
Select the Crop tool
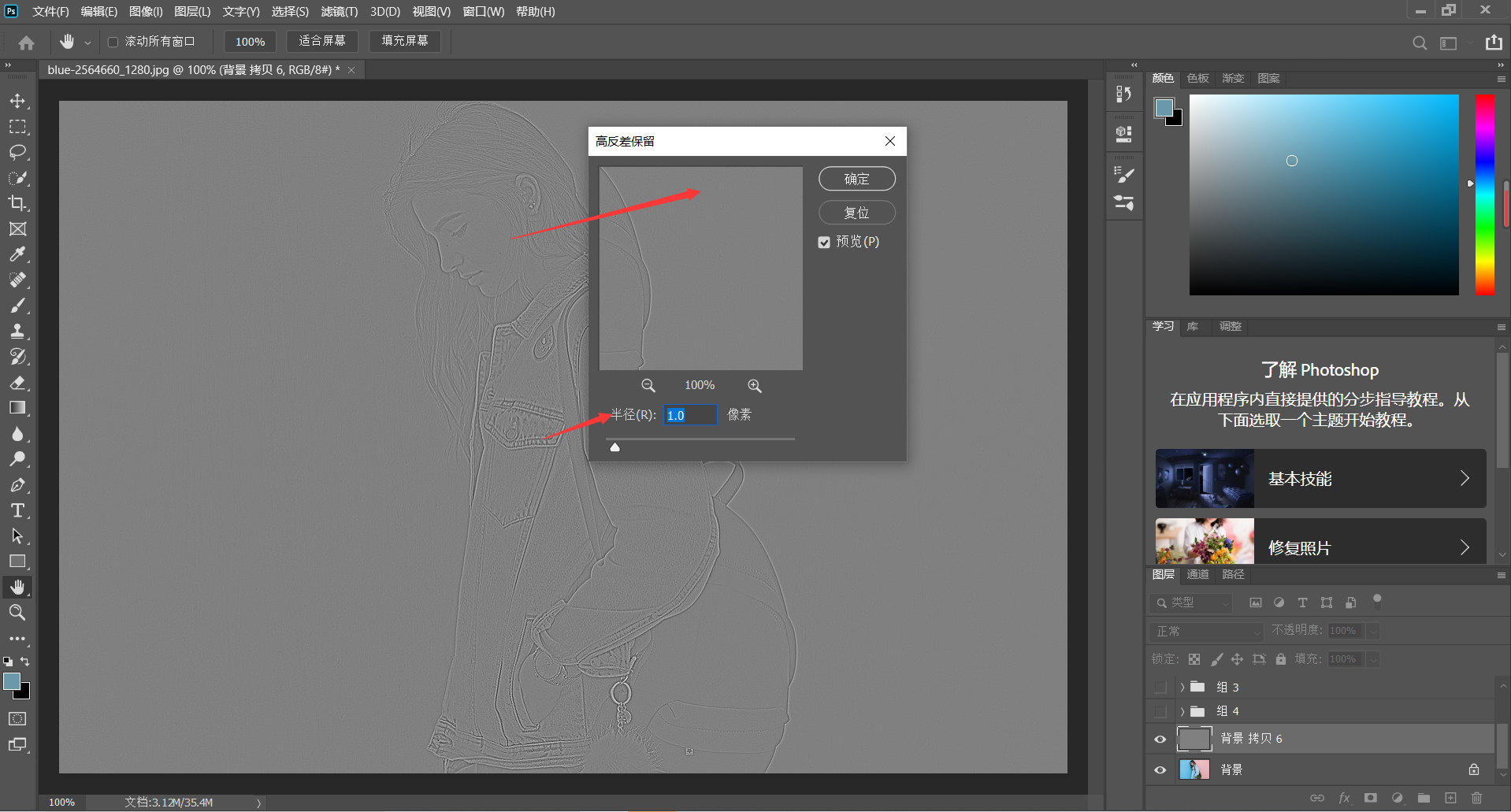[17, 203]
